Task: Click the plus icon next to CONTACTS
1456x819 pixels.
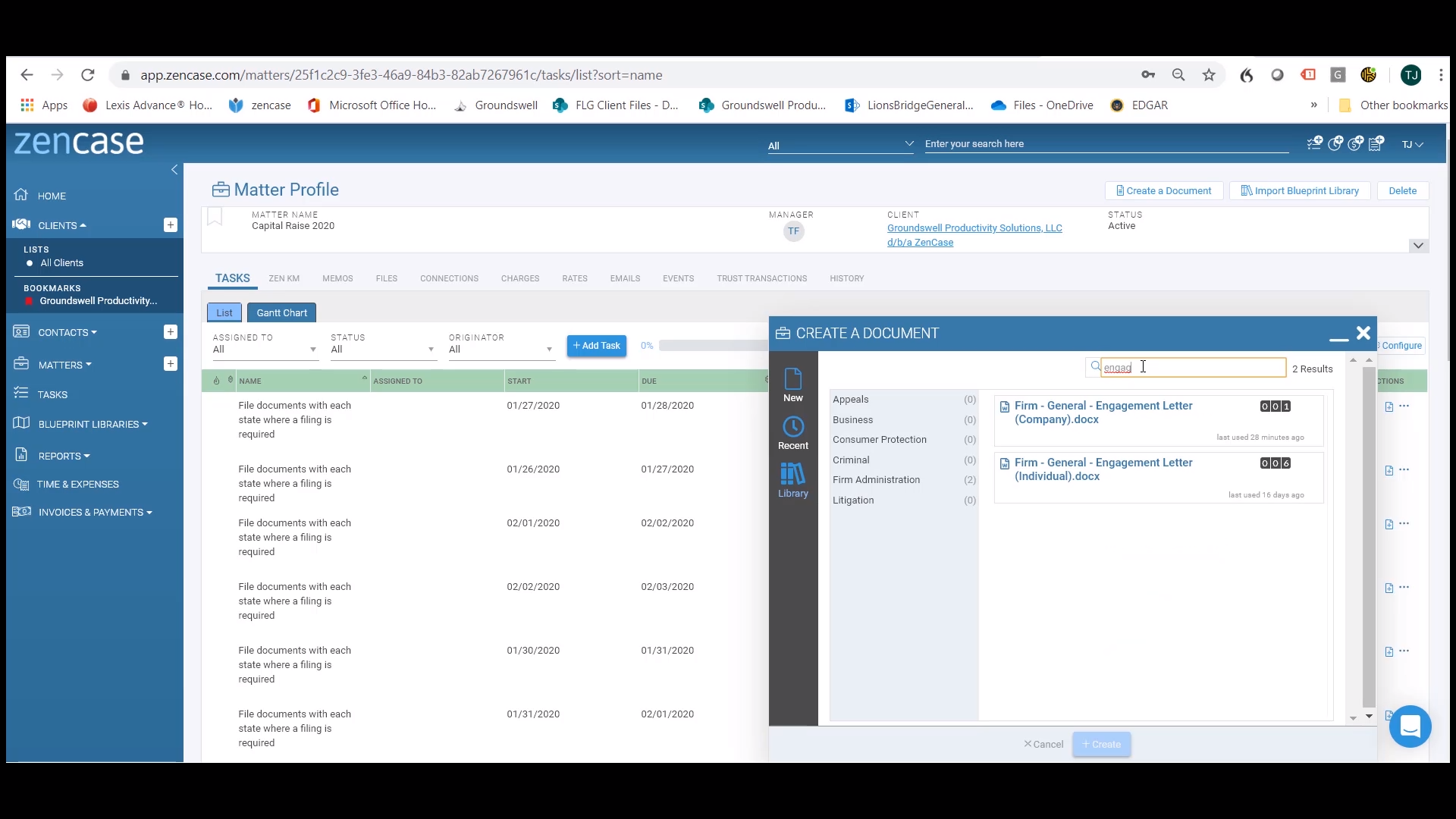Action: point(171,331)
